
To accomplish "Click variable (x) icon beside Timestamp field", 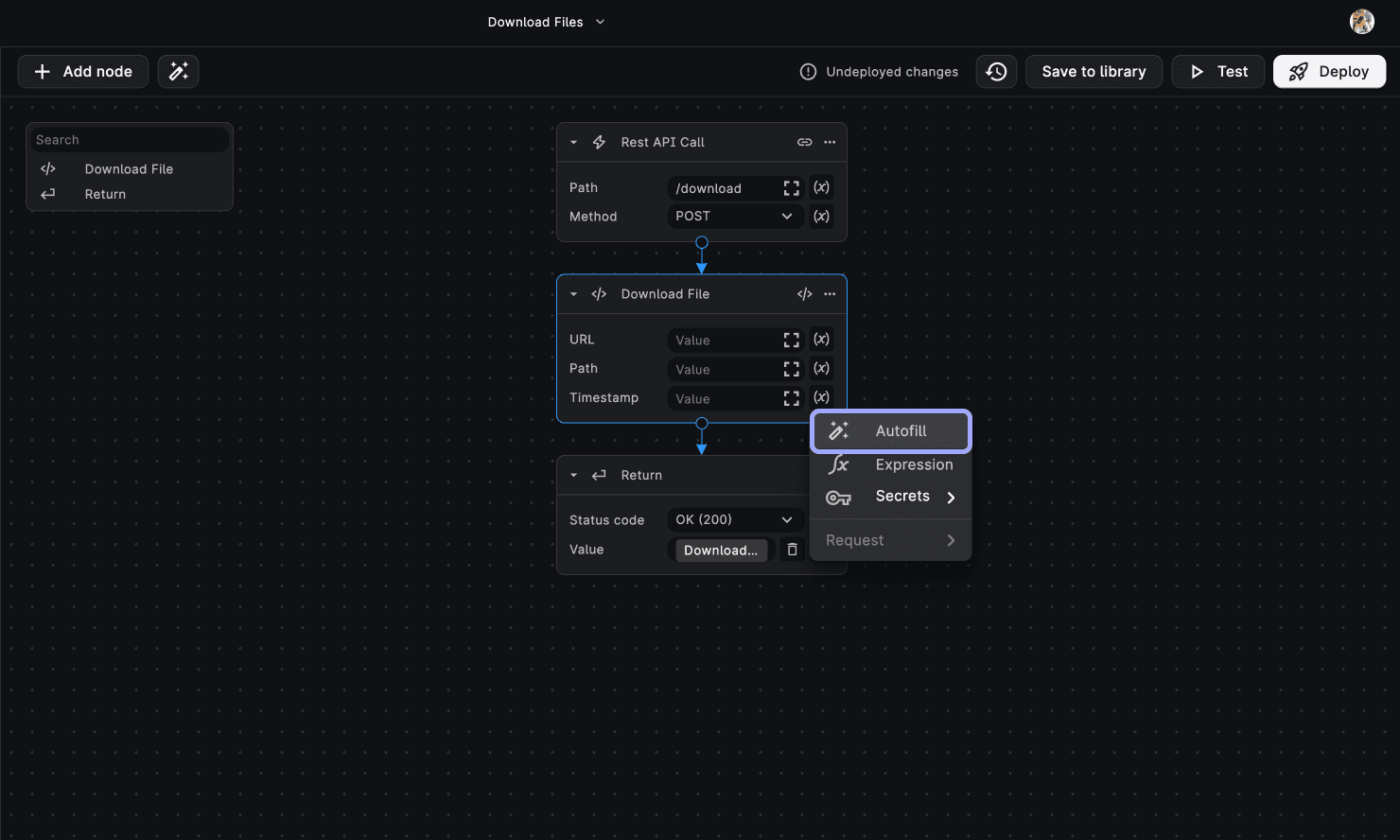I will [821, 397].
